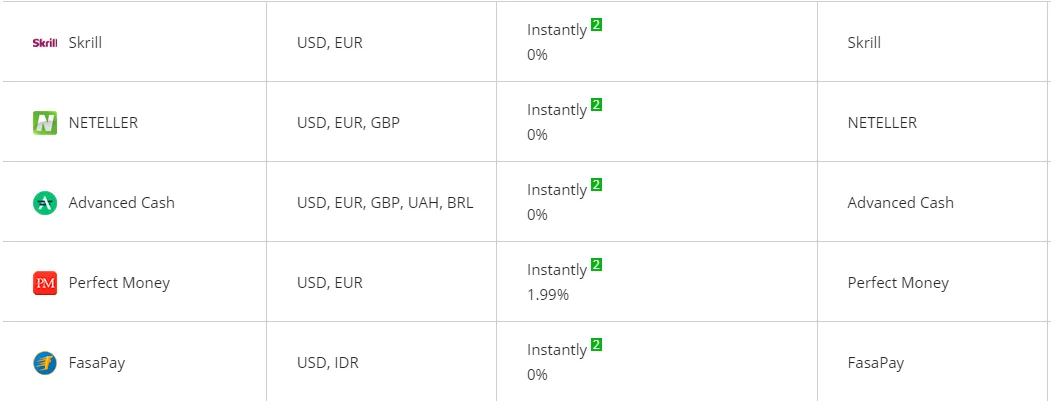
Task: Click the Advanced Cash round logo
Action: click(x=45, y=203)
